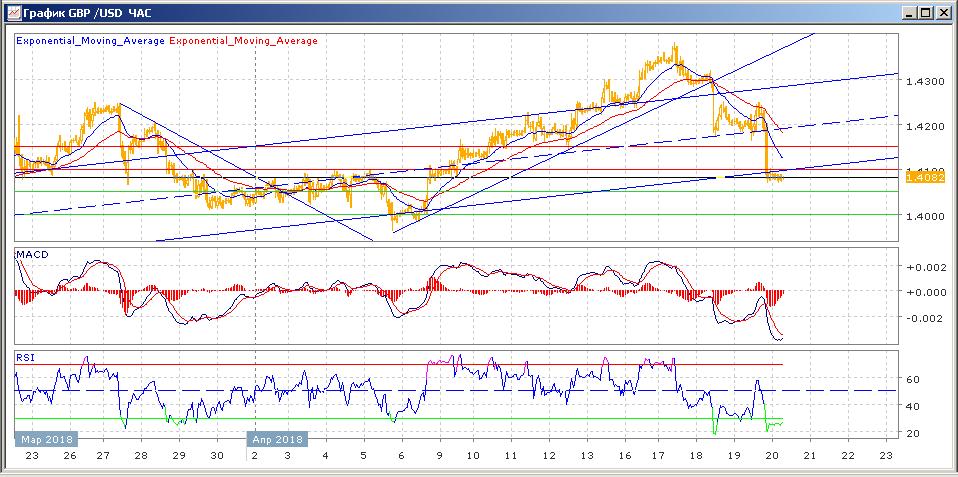Viewport: 958px width, 477px height.
Task: Click the red Exponential_Moving_Average legend label
Action: click(x=243, y=41)
